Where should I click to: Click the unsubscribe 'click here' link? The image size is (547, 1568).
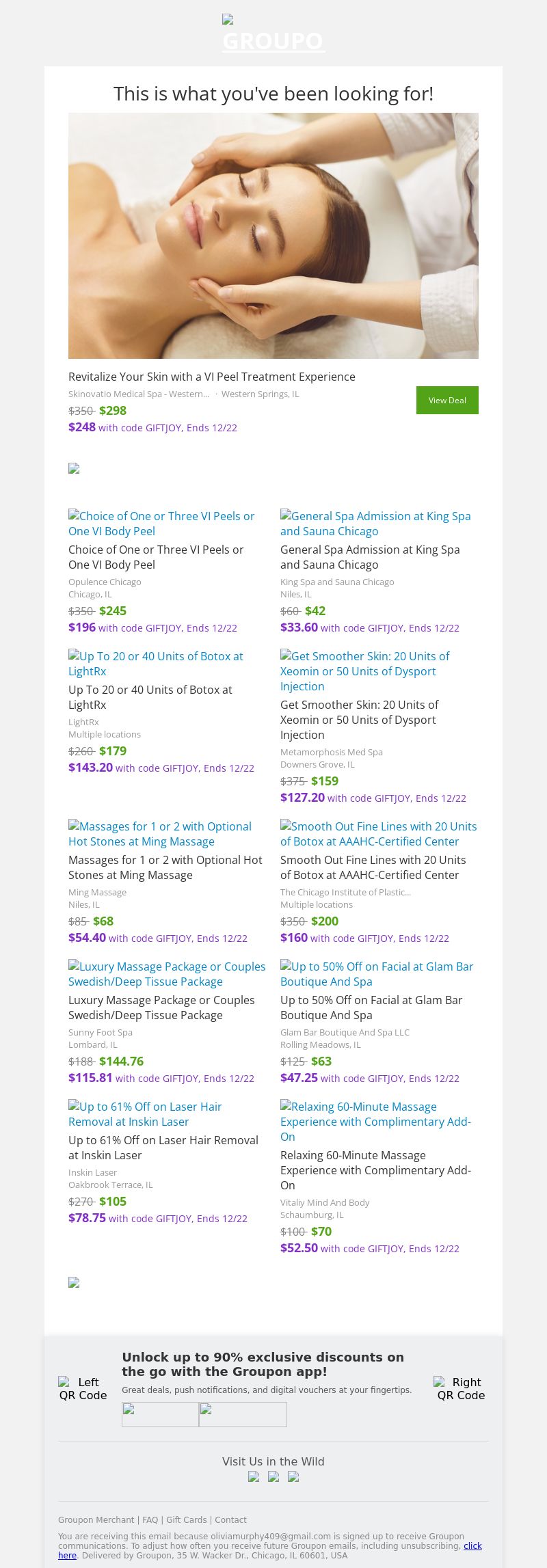click(473, 1546)
